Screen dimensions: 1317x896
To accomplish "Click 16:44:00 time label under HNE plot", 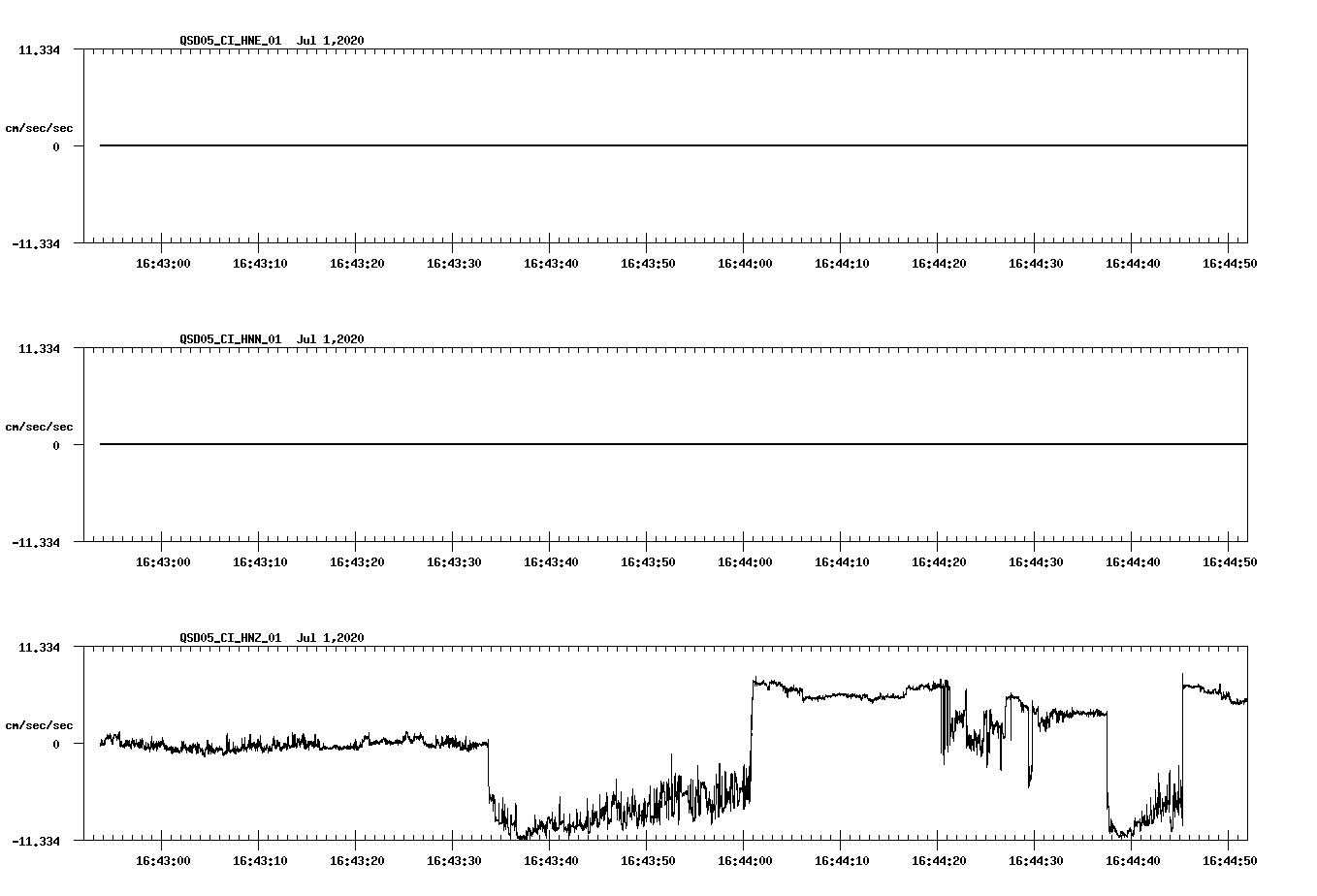I will pos(745,264).
